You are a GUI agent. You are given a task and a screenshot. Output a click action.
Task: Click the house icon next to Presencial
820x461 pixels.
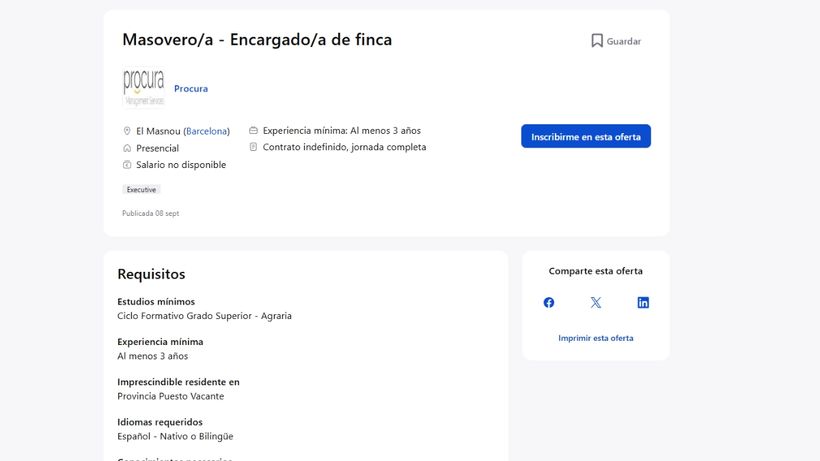[x=127, y=148]
